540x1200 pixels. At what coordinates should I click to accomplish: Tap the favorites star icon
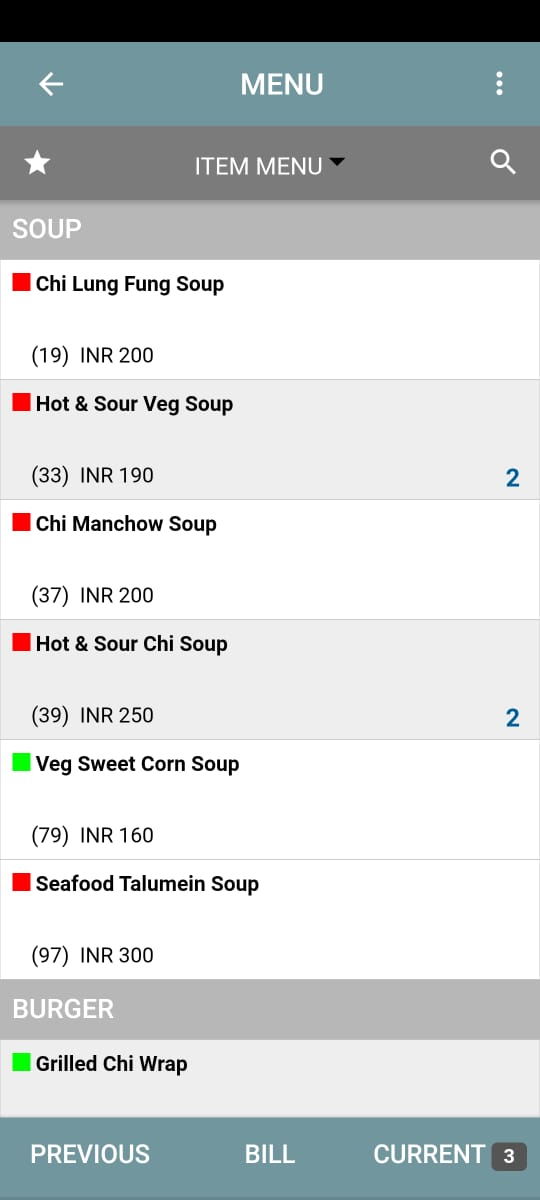click(x=37, y=163)
